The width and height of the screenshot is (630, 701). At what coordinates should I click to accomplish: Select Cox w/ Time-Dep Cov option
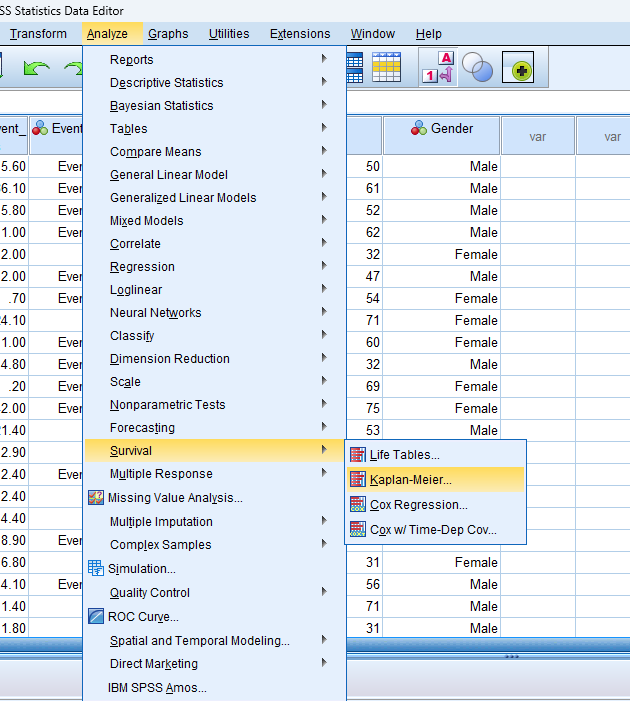[x=432, y=530]
